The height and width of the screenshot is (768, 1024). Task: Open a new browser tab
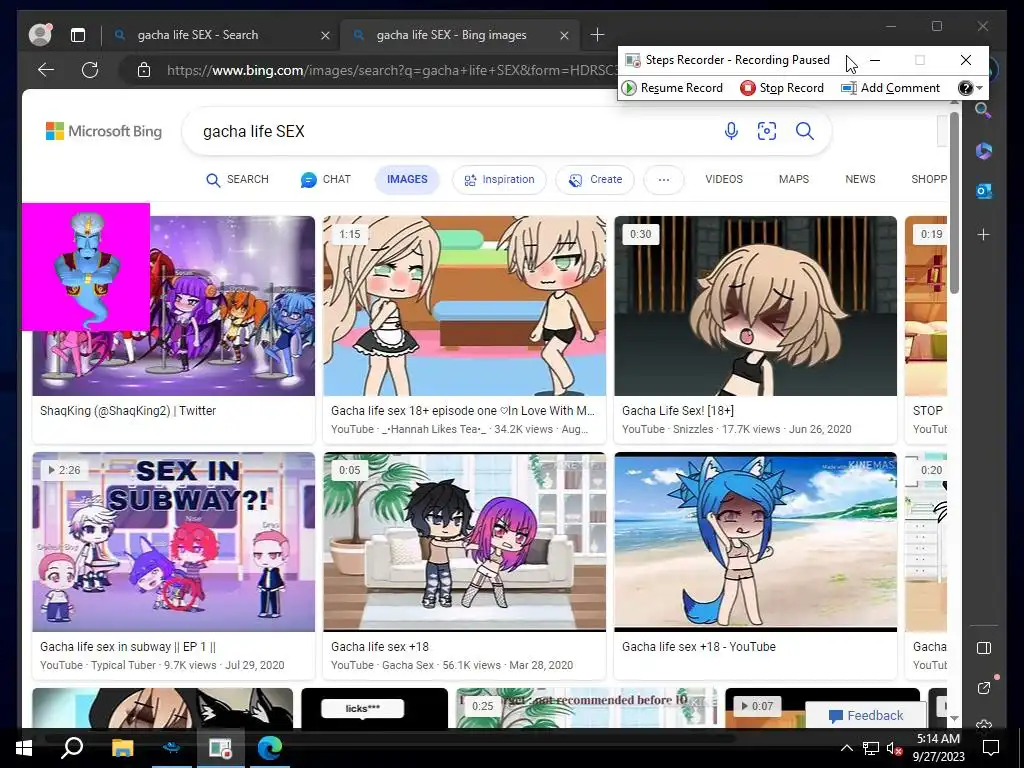pos(597,35)
